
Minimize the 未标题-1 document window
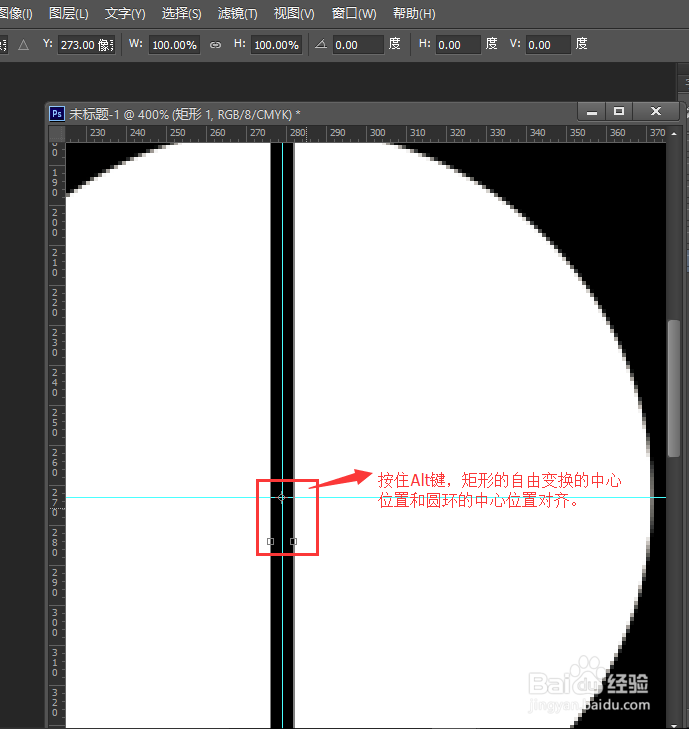tap(591, 112)
